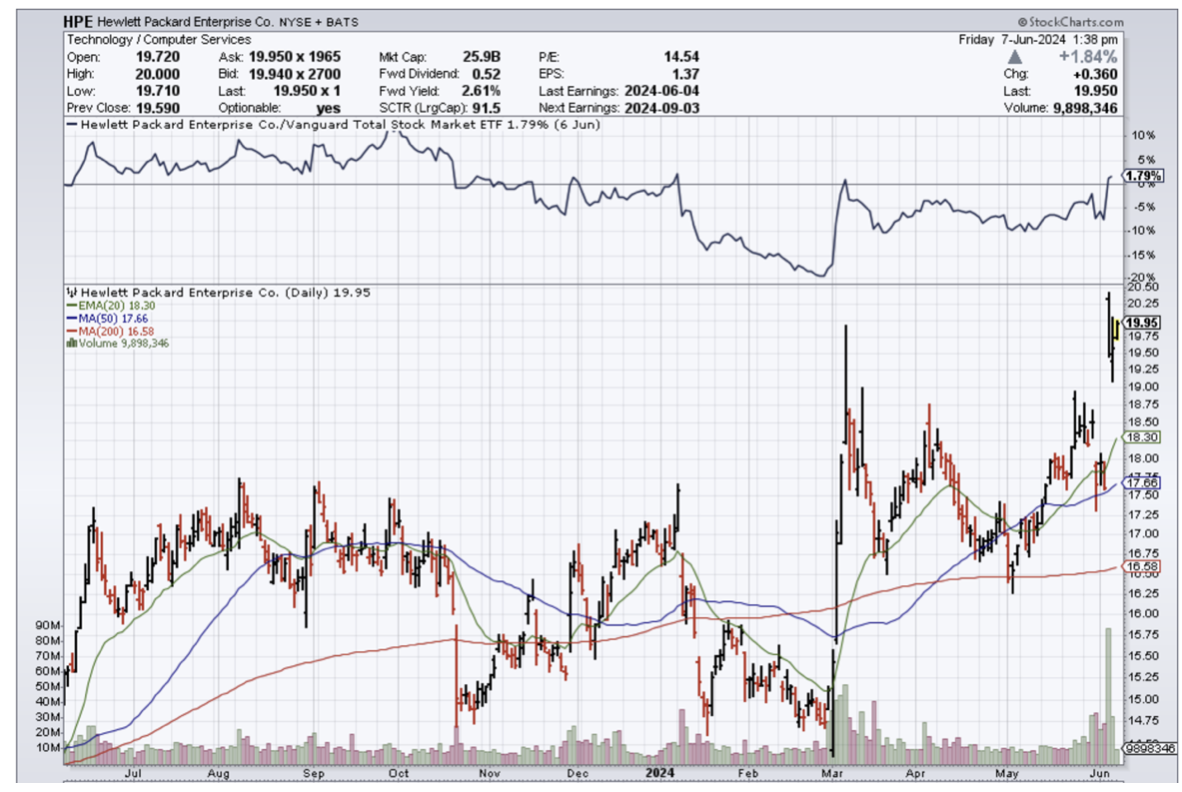Click the candlestick icon beside the Daily chart title
This screenshot has height=792, width=1182.
point(72,292)
